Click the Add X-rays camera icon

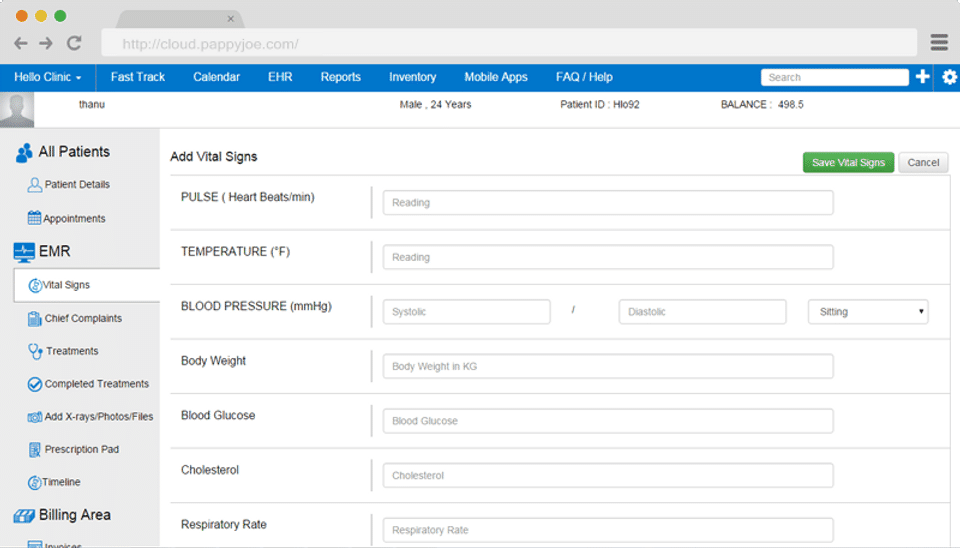(x=34, y=417)
